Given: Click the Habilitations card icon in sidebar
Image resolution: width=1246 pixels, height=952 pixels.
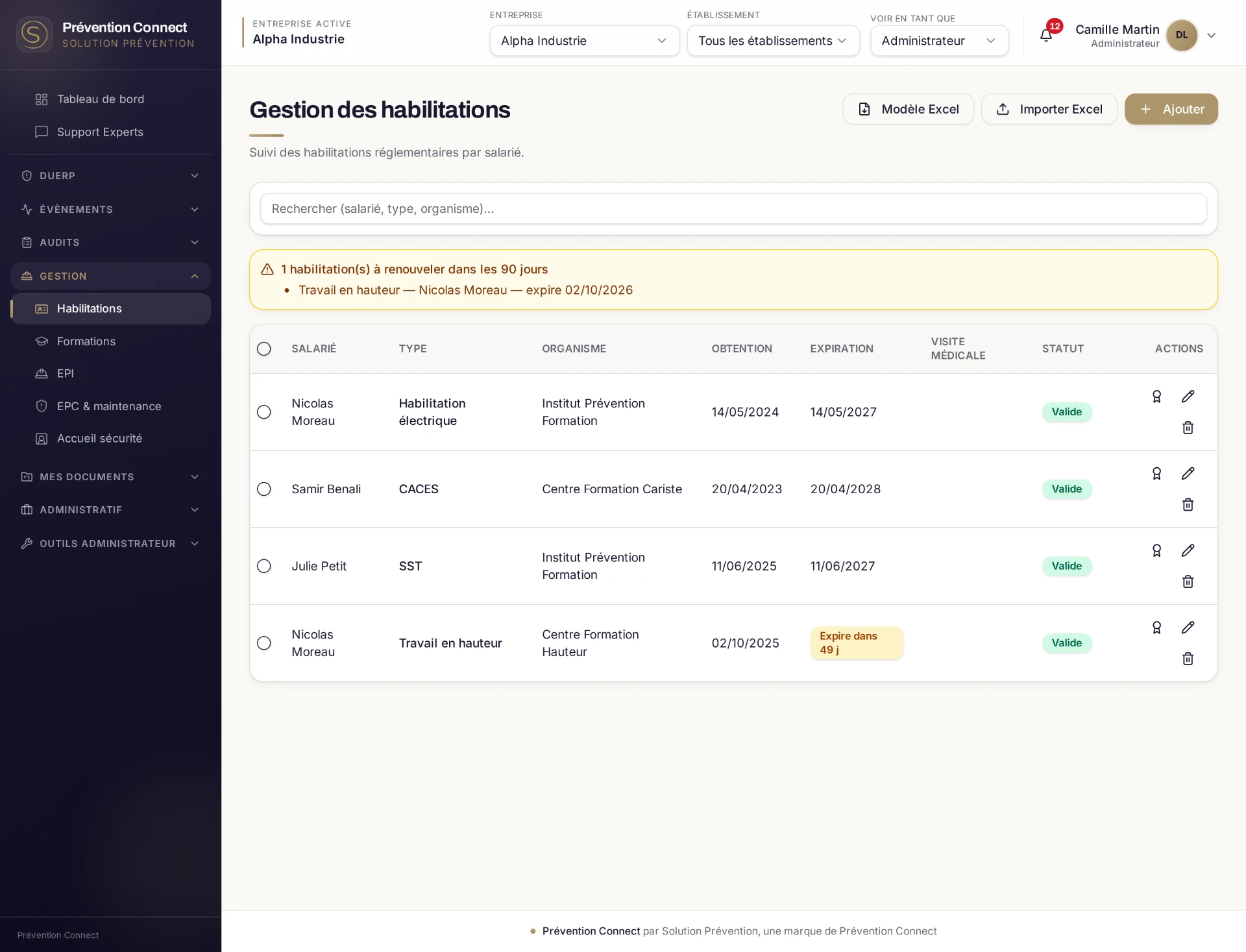Looking at the screenshot, I should coord(42,309).
